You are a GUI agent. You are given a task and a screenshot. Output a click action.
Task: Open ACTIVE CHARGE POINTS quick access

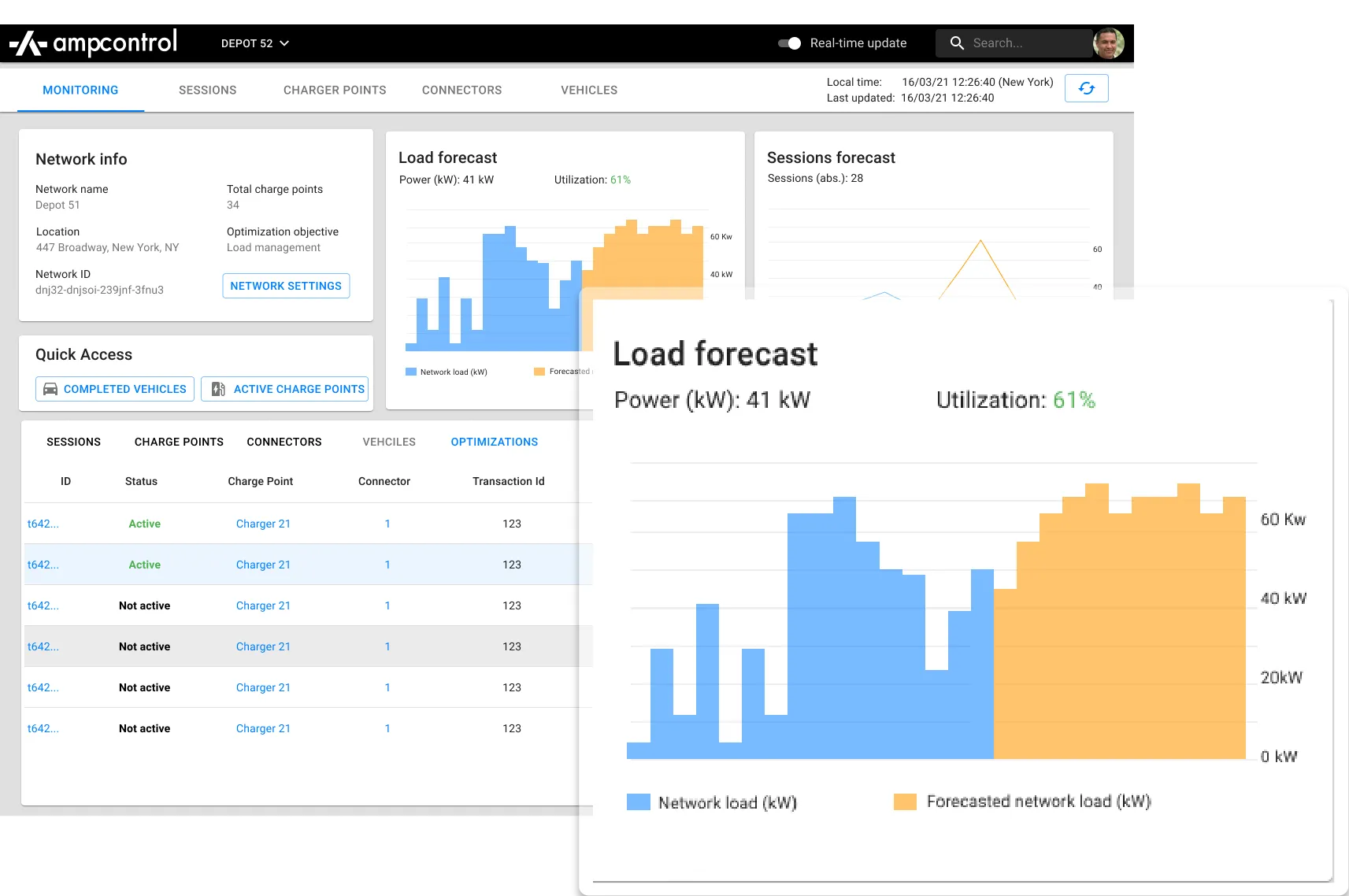[284, 388]
